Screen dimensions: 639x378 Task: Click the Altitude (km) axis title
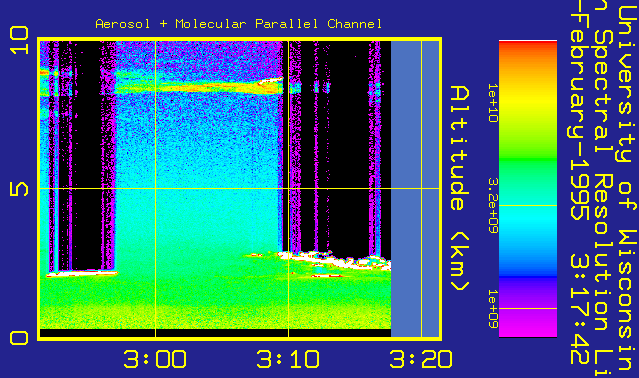(460, 188)
